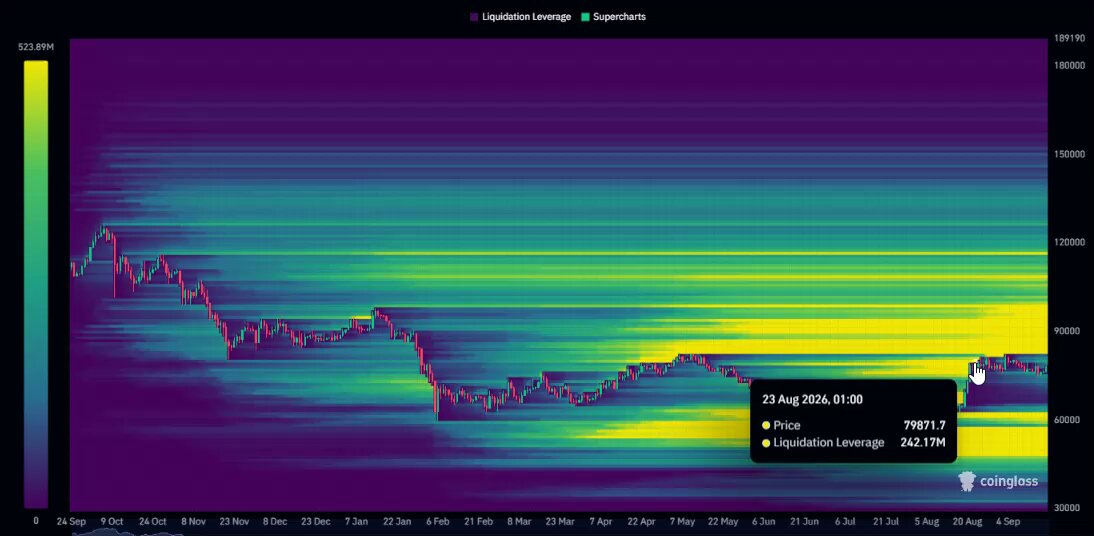Click the tooltip's Liquidation Leverage label
The image size is (1094, 536).
(828, 442)
